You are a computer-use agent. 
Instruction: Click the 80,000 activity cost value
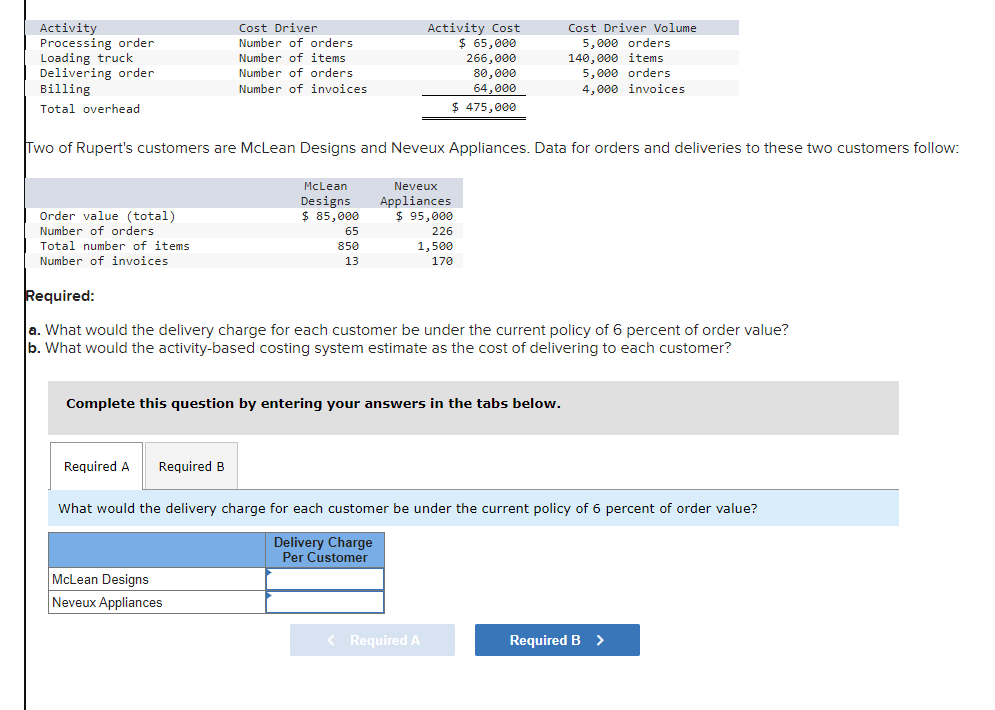(x=494, y=73)
